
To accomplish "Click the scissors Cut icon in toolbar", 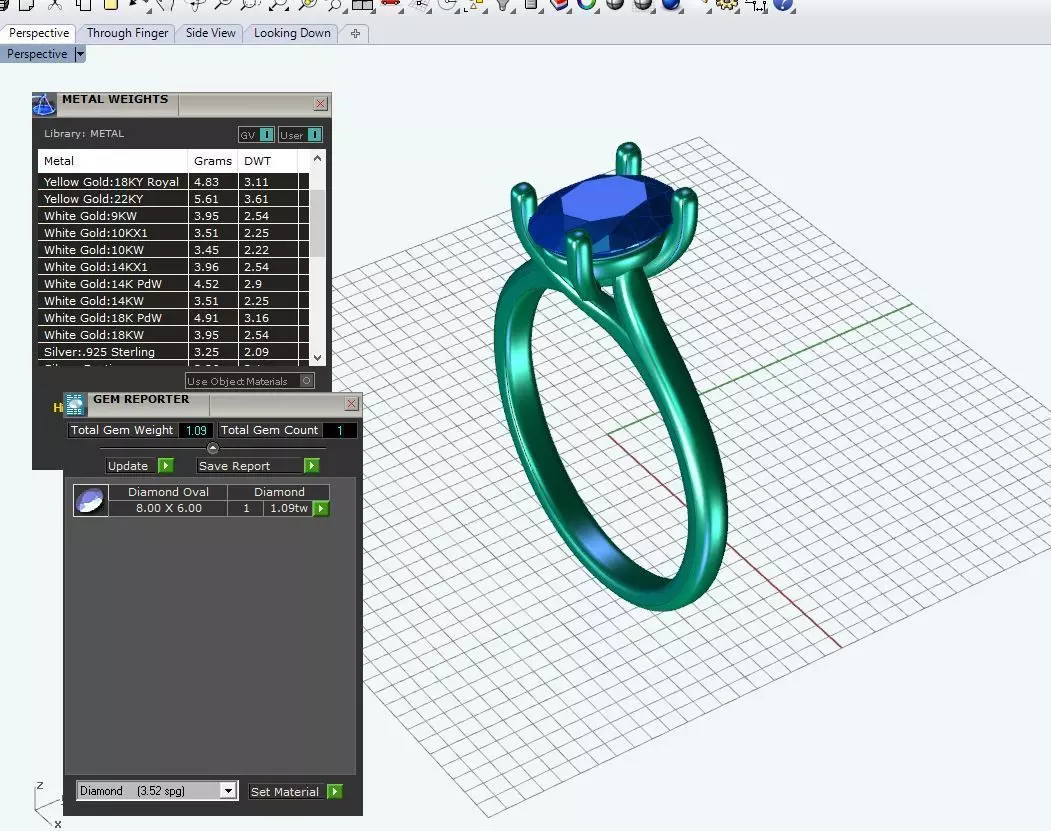I will point(55,5).
